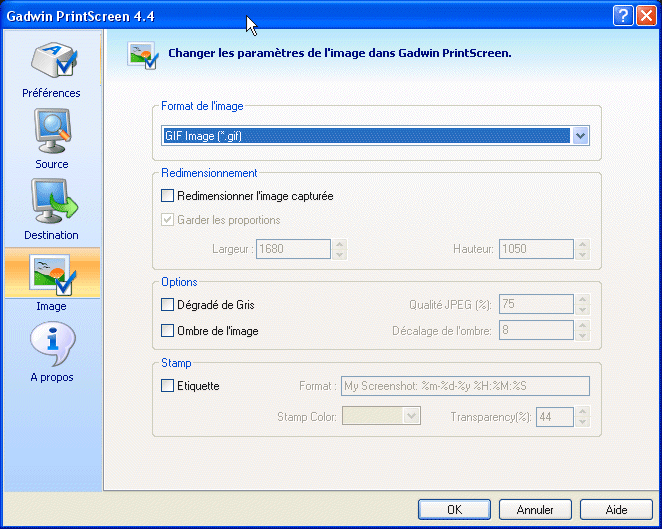Viewport: 662px width, 529px height.
Task: Select the Source label in sidebar
Action: click(x=52, y=164)
